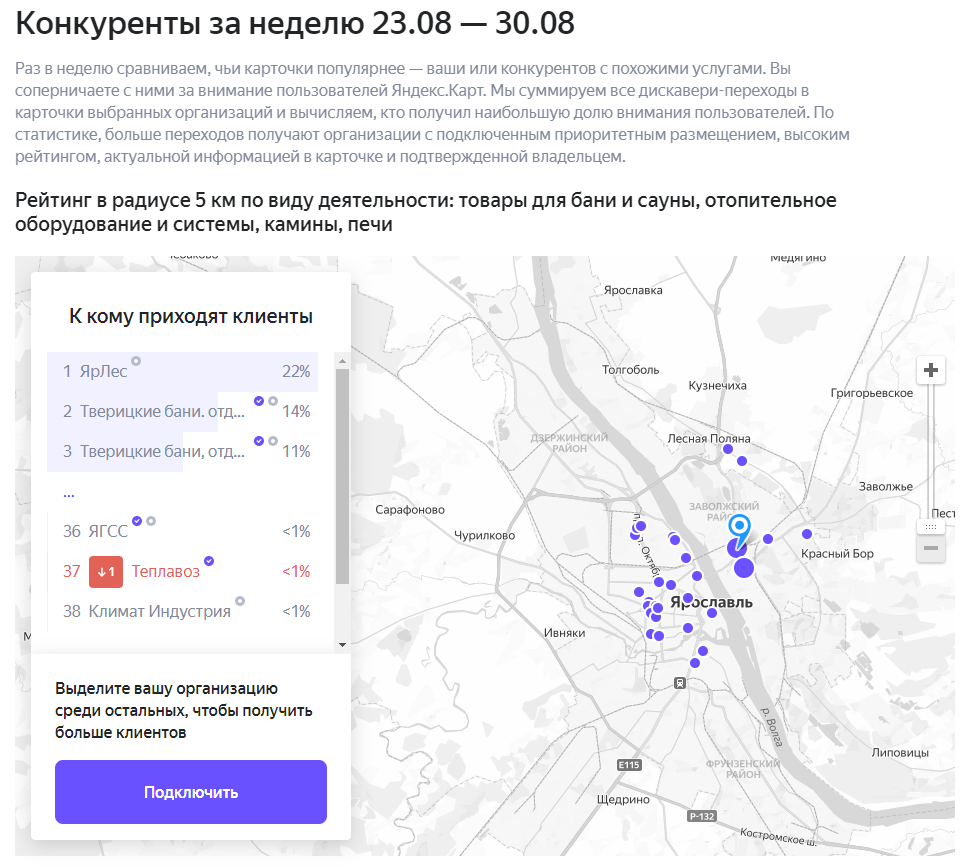Click the Лесная Поляна label on the map

(709, 439)
